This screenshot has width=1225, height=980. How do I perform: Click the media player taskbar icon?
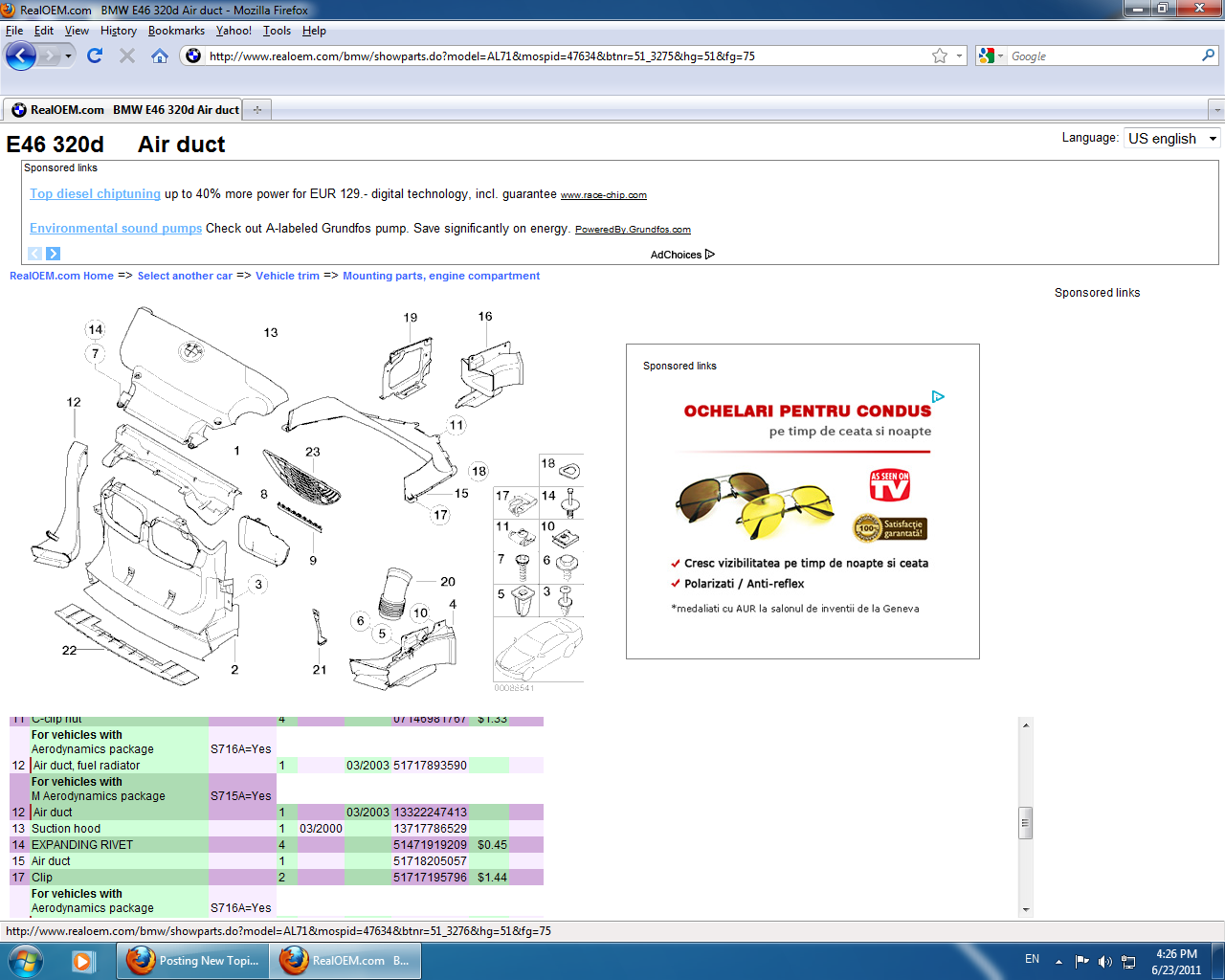pyautogui.click(x=83, y=960)
